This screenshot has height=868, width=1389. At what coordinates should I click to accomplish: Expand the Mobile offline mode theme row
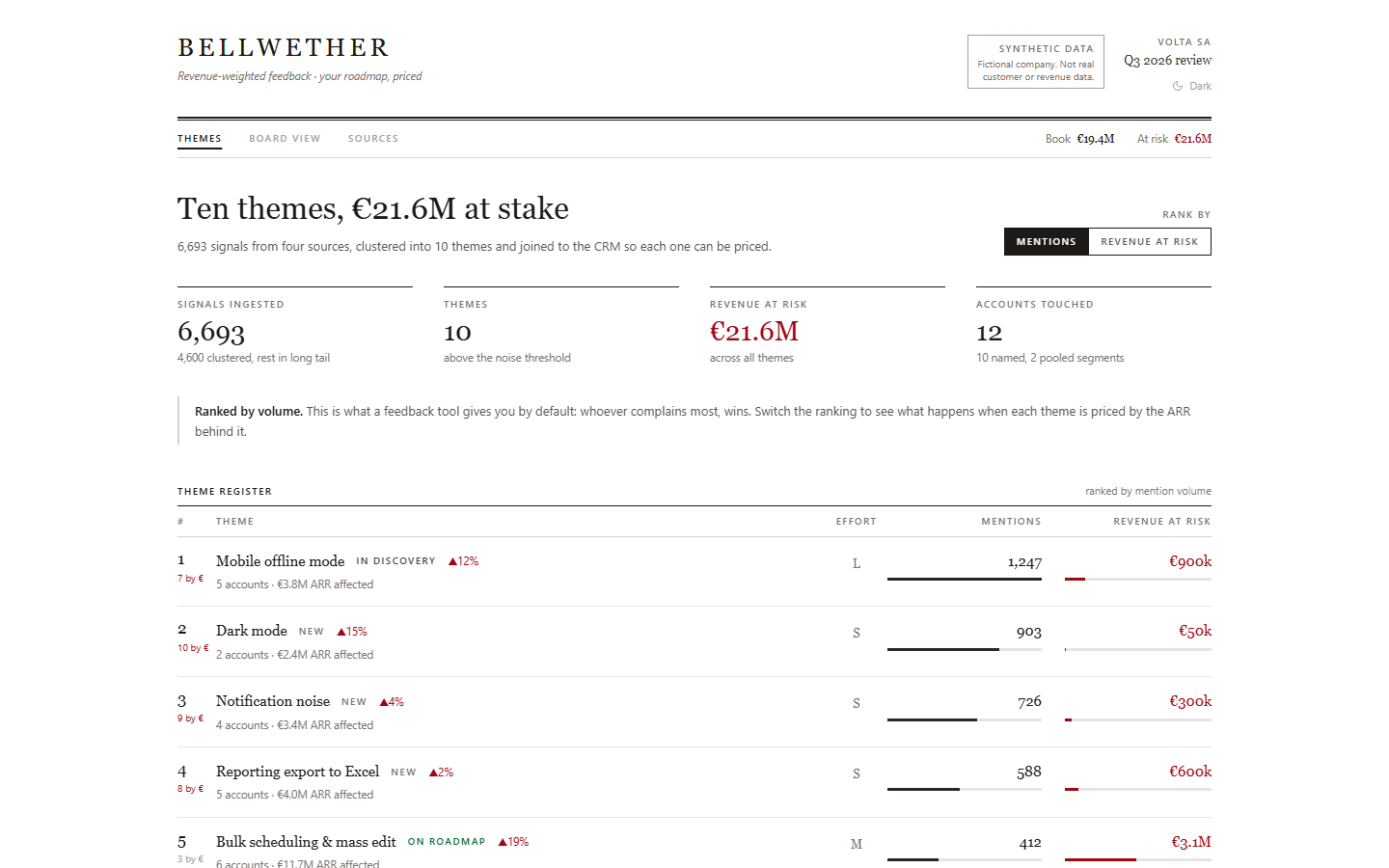(694, 572)
